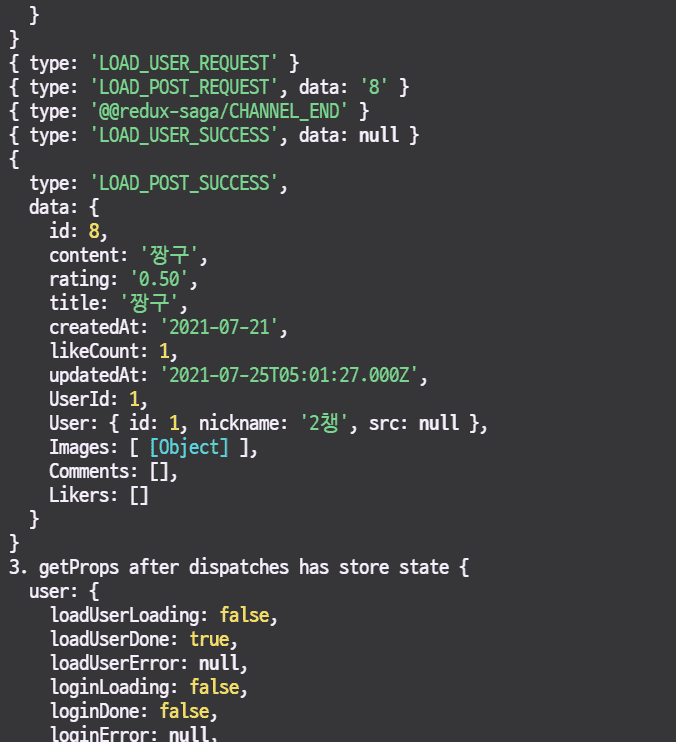This screenshot has height=742, width=676.
Task: Click the likeCount key
Action: [x=94, y=351]
